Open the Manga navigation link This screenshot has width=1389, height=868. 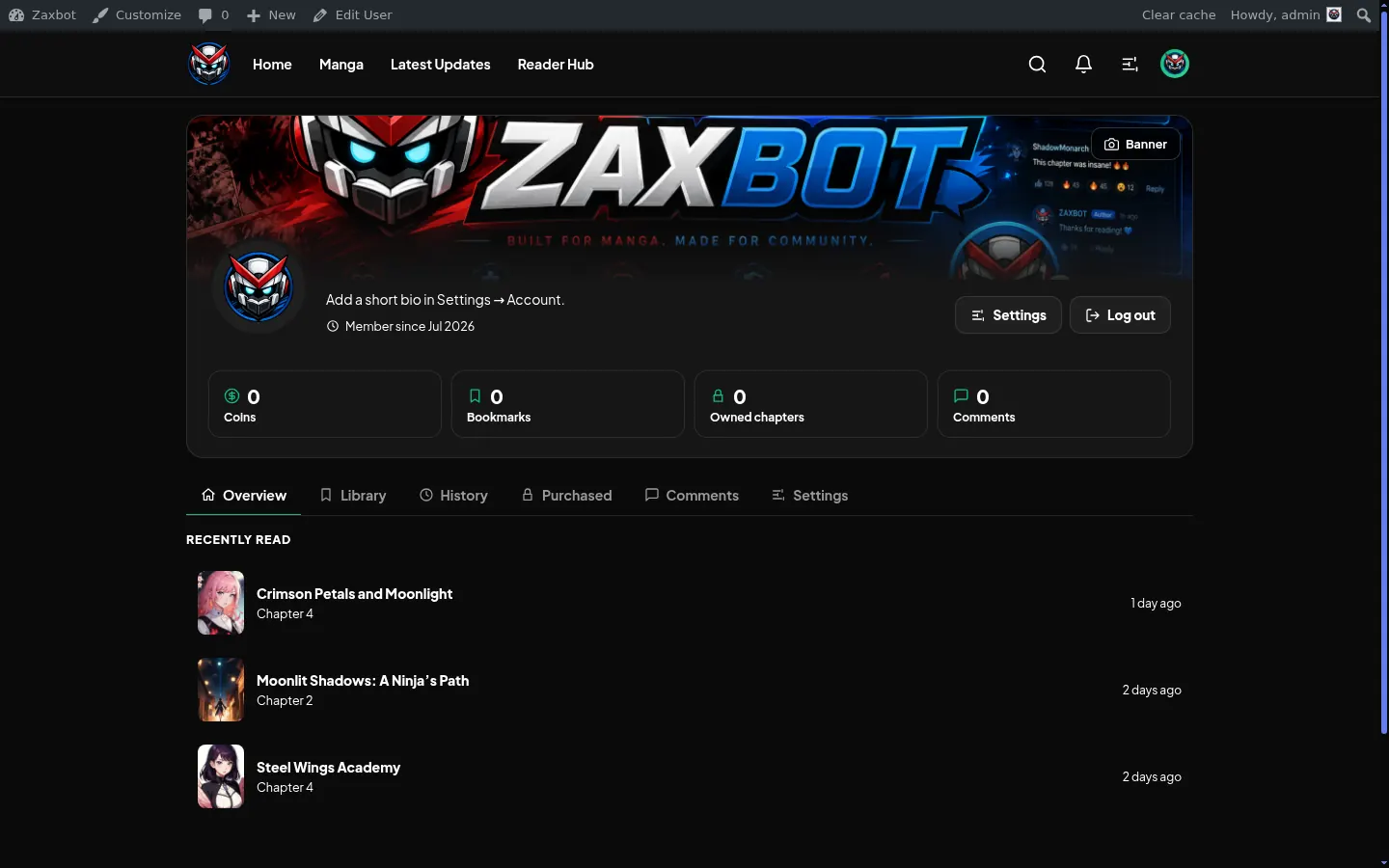point(341,65)
